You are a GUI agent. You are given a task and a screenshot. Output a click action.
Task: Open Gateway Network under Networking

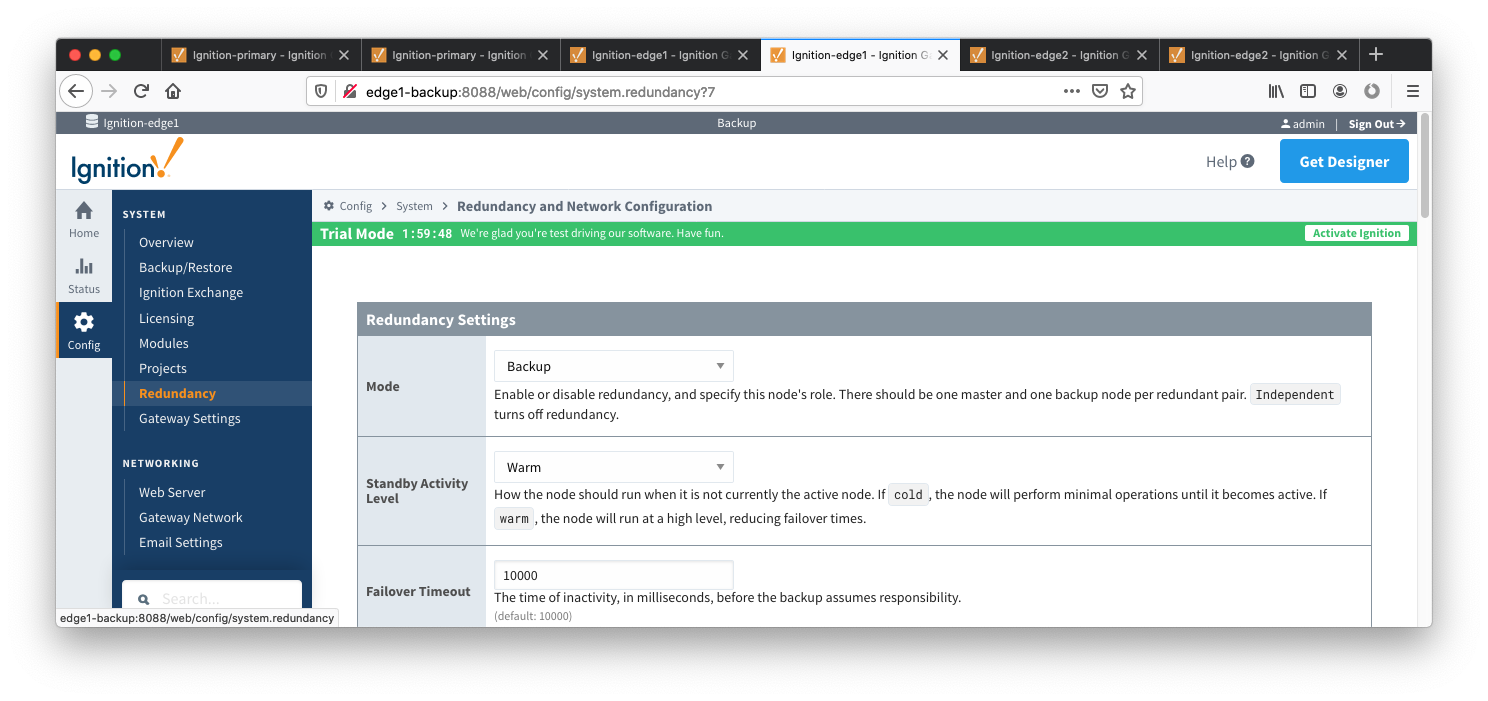(191, 517)
